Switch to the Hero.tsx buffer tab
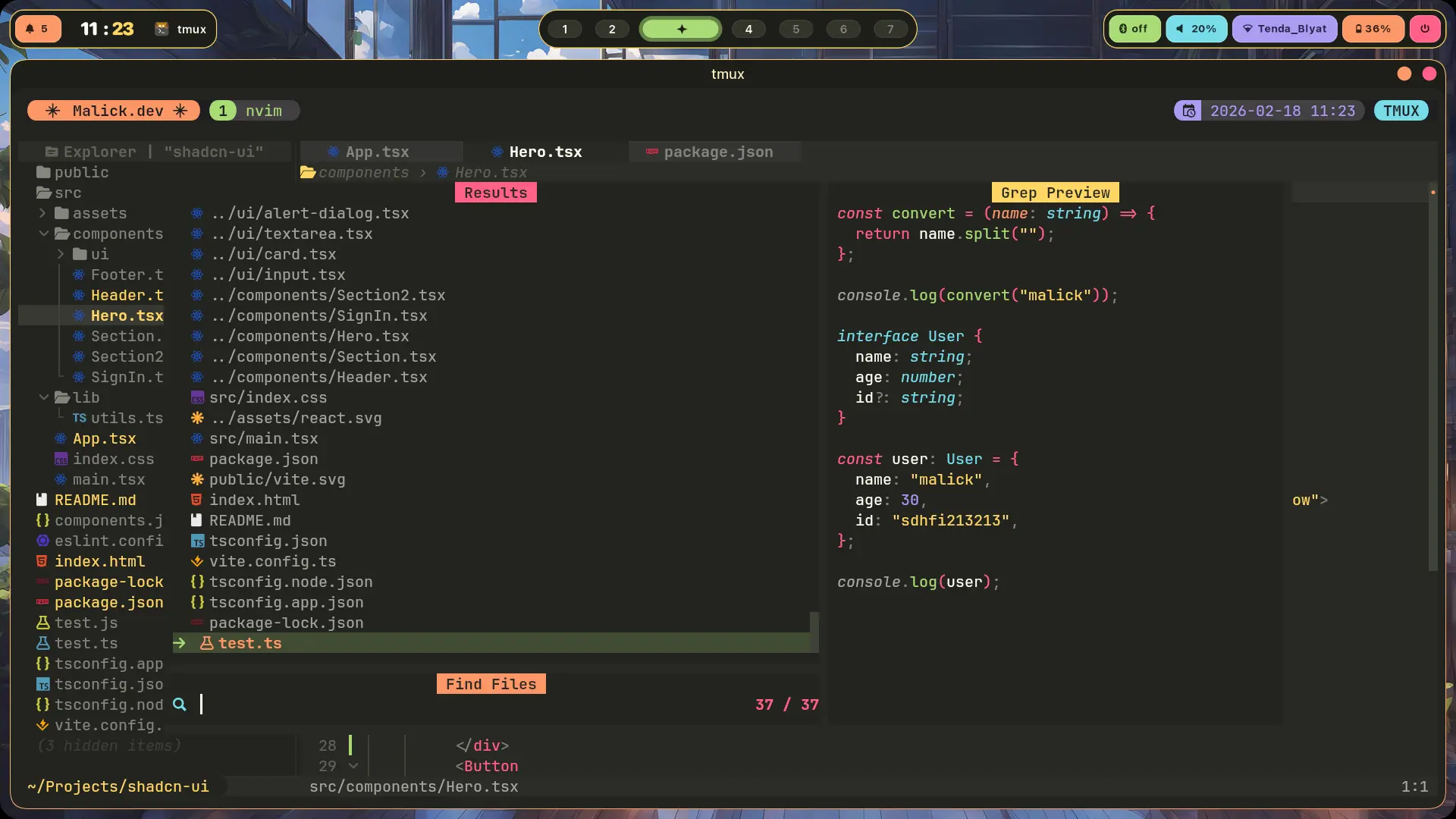The height and width of the screenshot is (819, 1456). point(546,152)
